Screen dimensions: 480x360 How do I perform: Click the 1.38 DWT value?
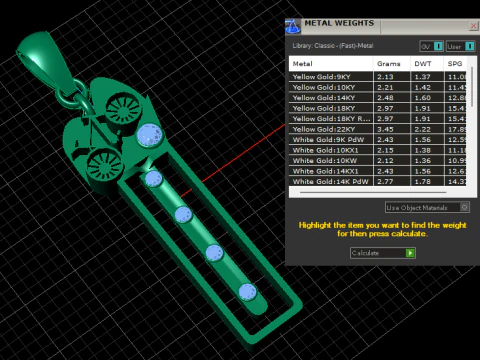423,150
